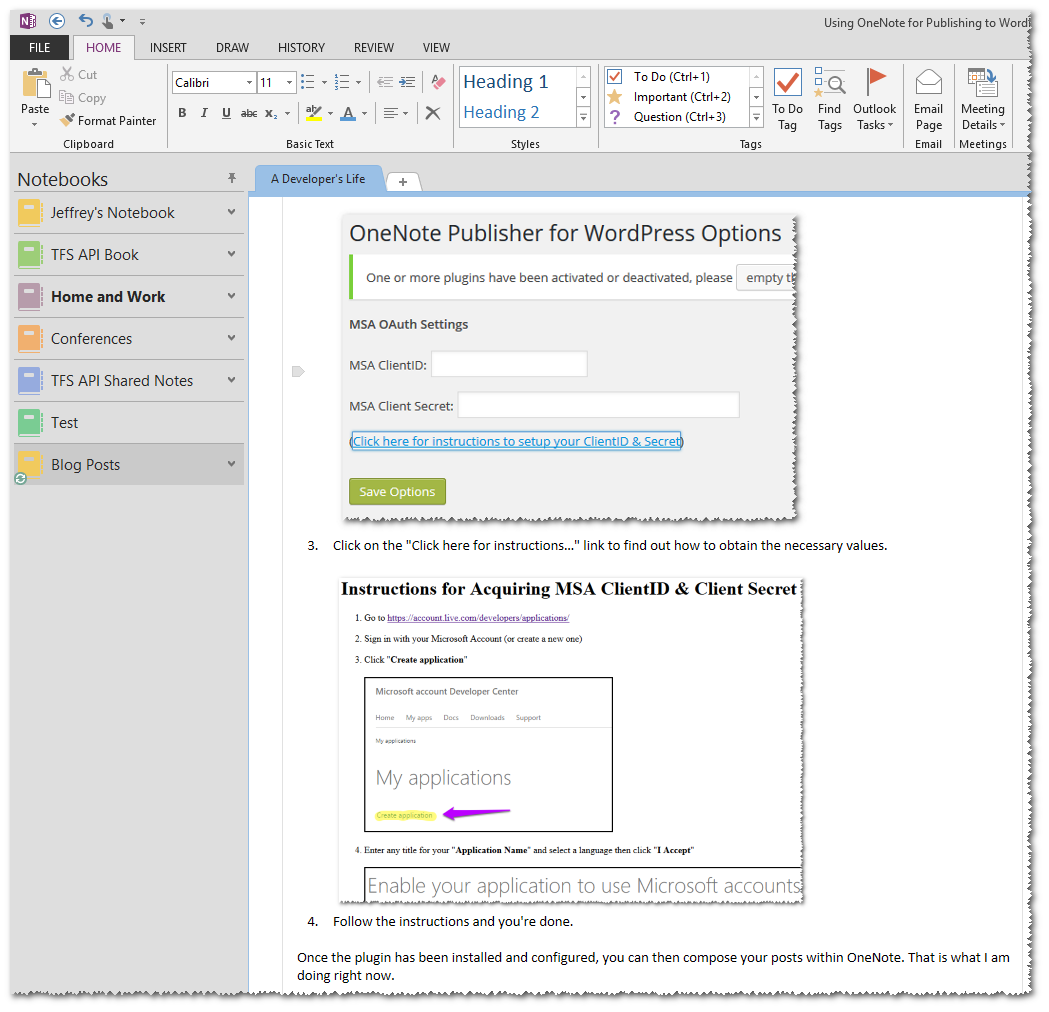
Task: Toggle bold formatting
Action: pos(182,113)
